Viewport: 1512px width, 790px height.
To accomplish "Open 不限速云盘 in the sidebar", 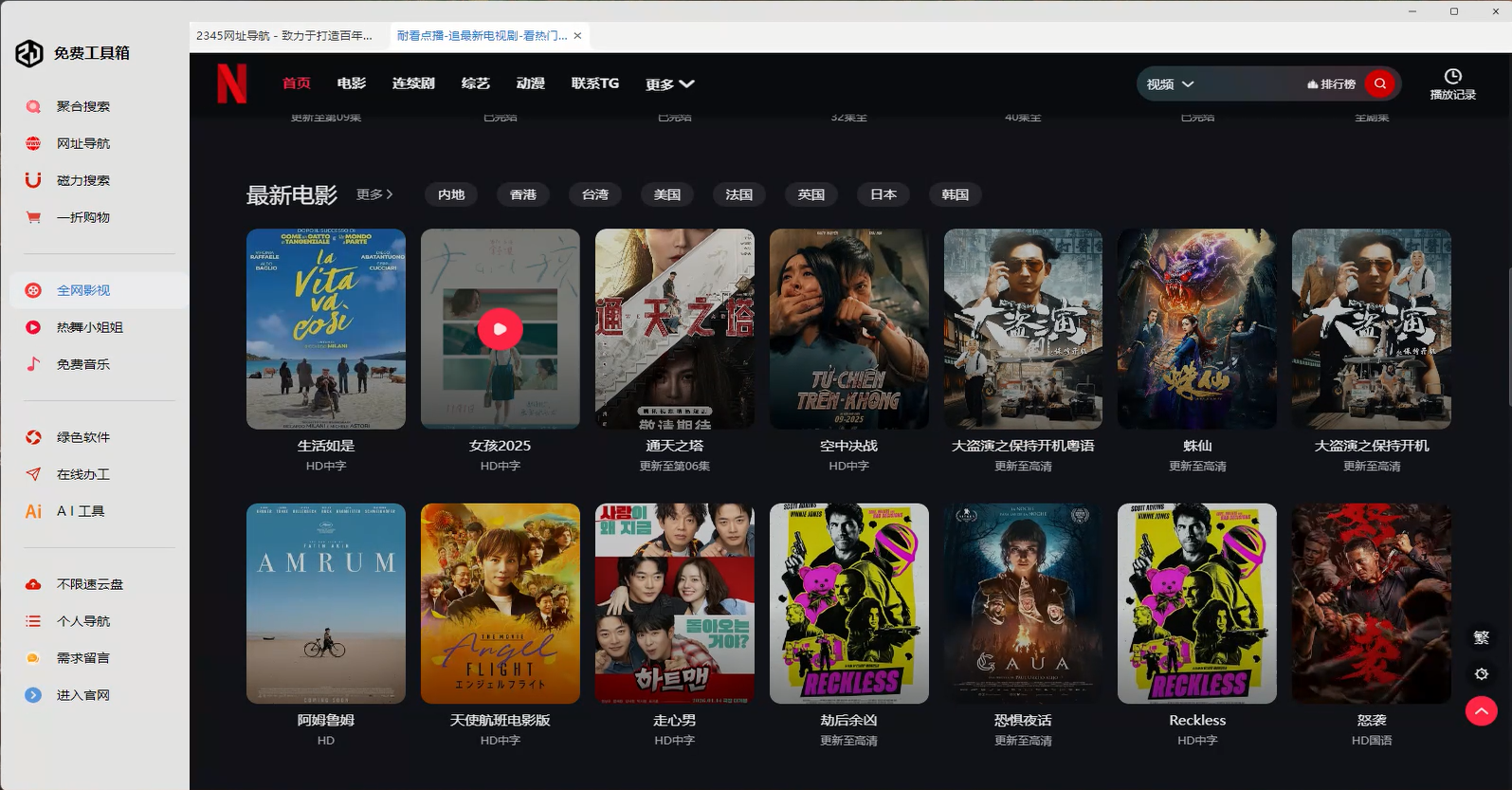I will coord(89,584).
